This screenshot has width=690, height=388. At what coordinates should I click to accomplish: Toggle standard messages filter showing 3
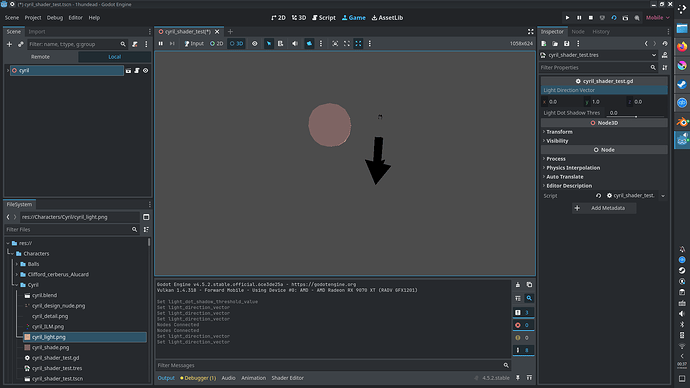(523, 312)
